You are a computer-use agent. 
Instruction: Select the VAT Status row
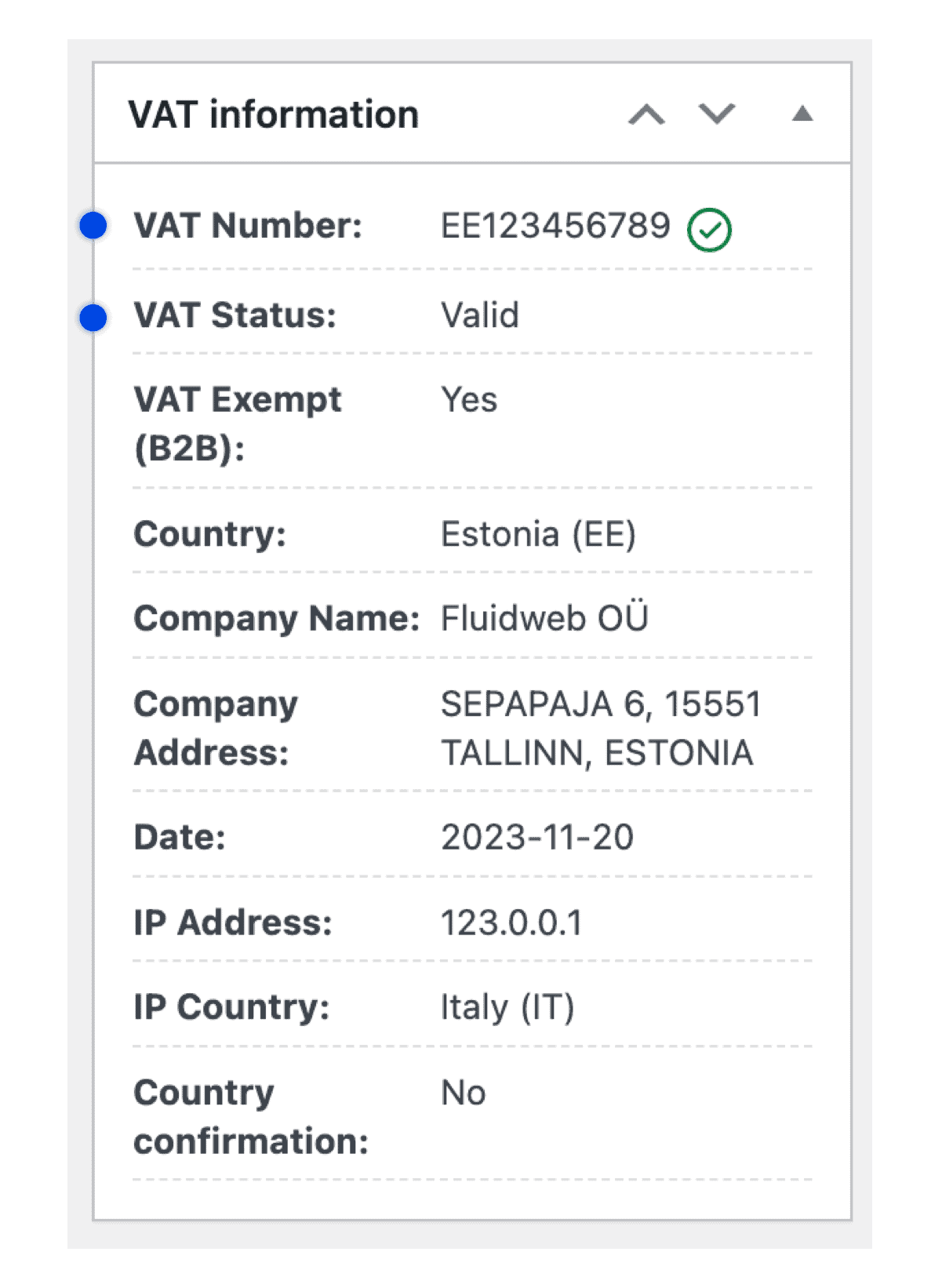coord(471,316)
